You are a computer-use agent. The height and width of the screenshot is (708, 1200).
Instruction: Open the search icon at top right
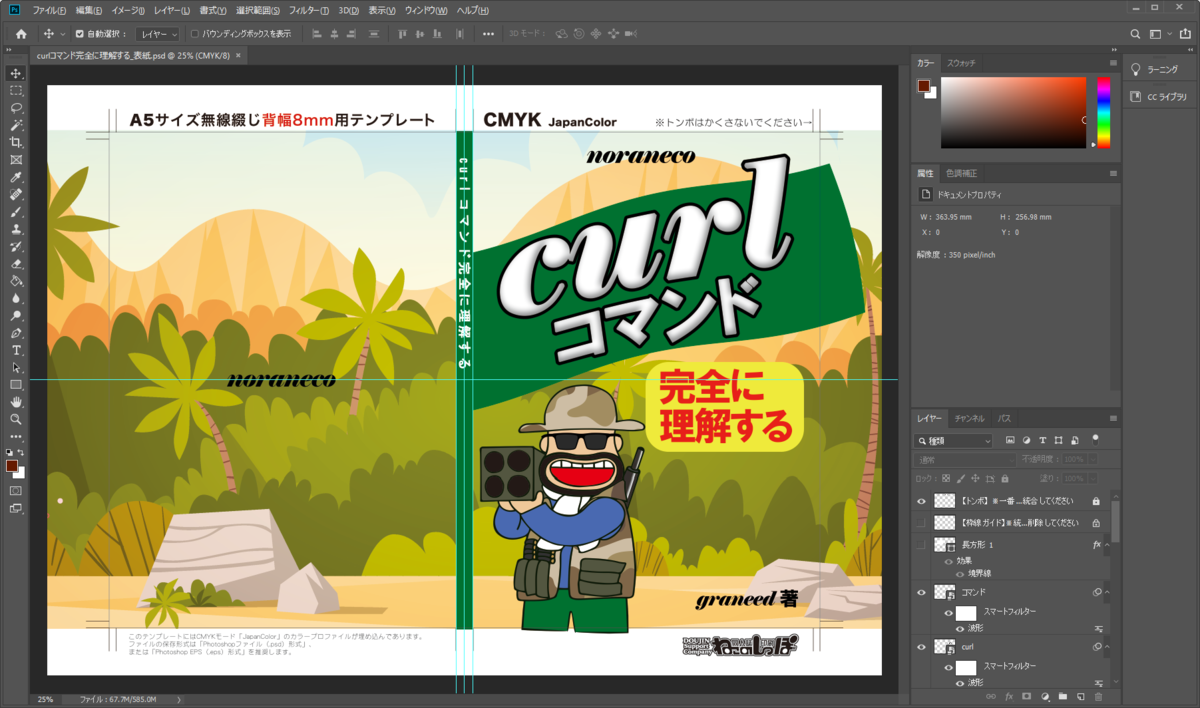[x=1136, y=33]
